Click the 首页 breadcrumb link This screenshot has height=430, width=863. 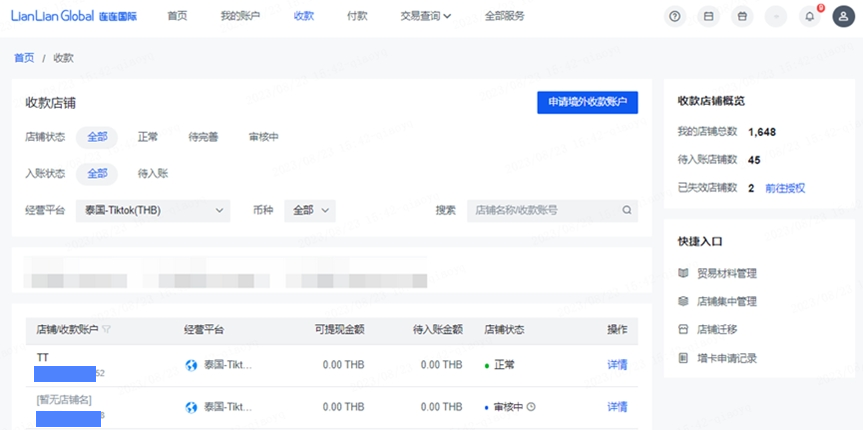pyautogui.click(x=24, y=58)
